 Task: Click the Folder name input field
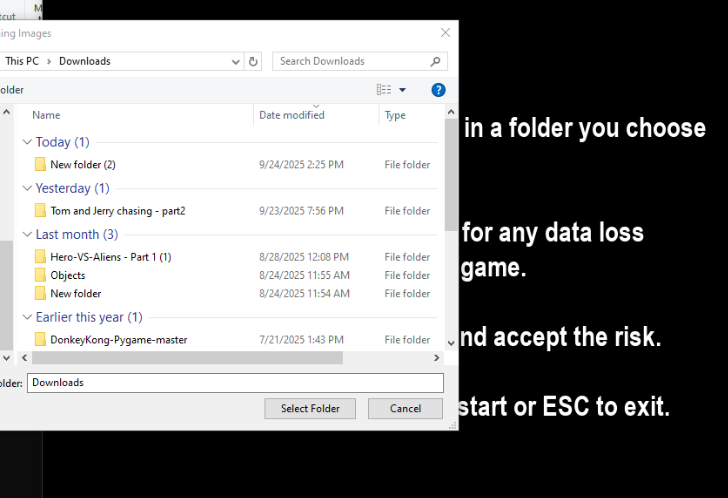[x=235, y=382]
